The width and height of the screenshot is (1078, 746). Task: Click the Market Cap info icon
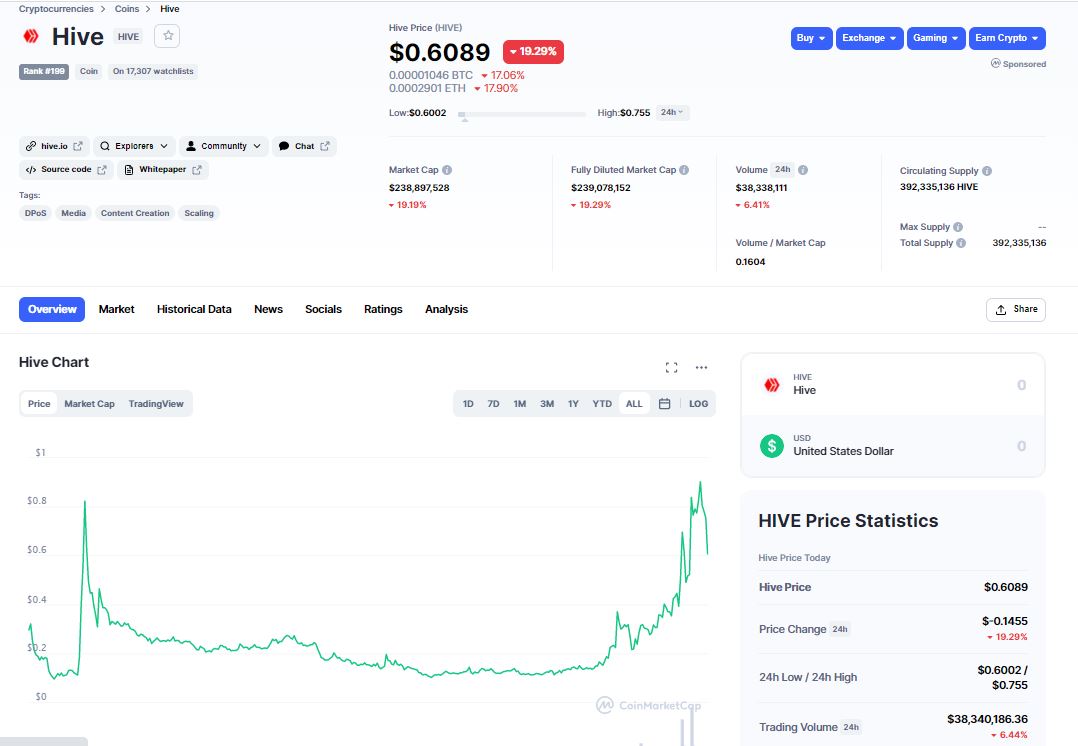click(447, 170)
